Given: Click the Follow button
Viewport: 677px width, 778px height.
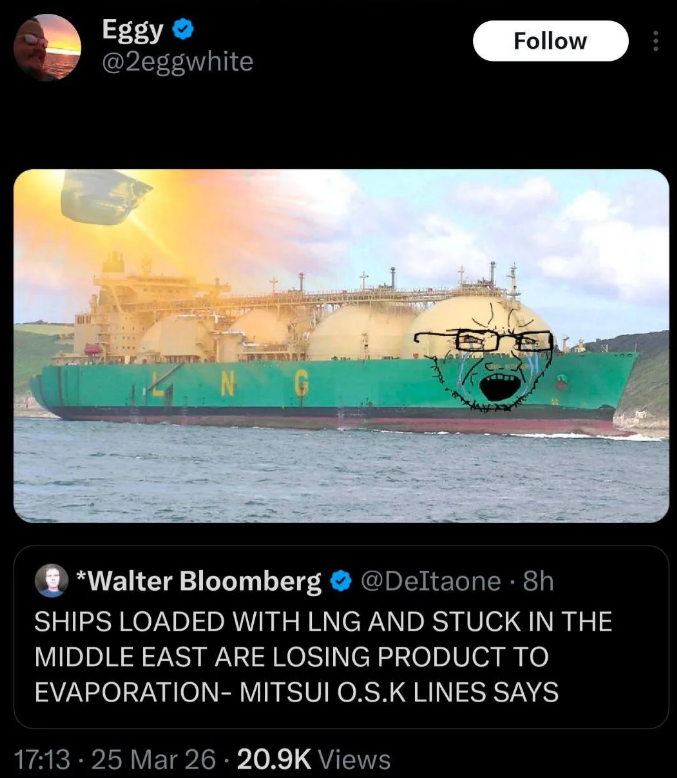Looking at the screenshot, I should click(x=550, y=41).
